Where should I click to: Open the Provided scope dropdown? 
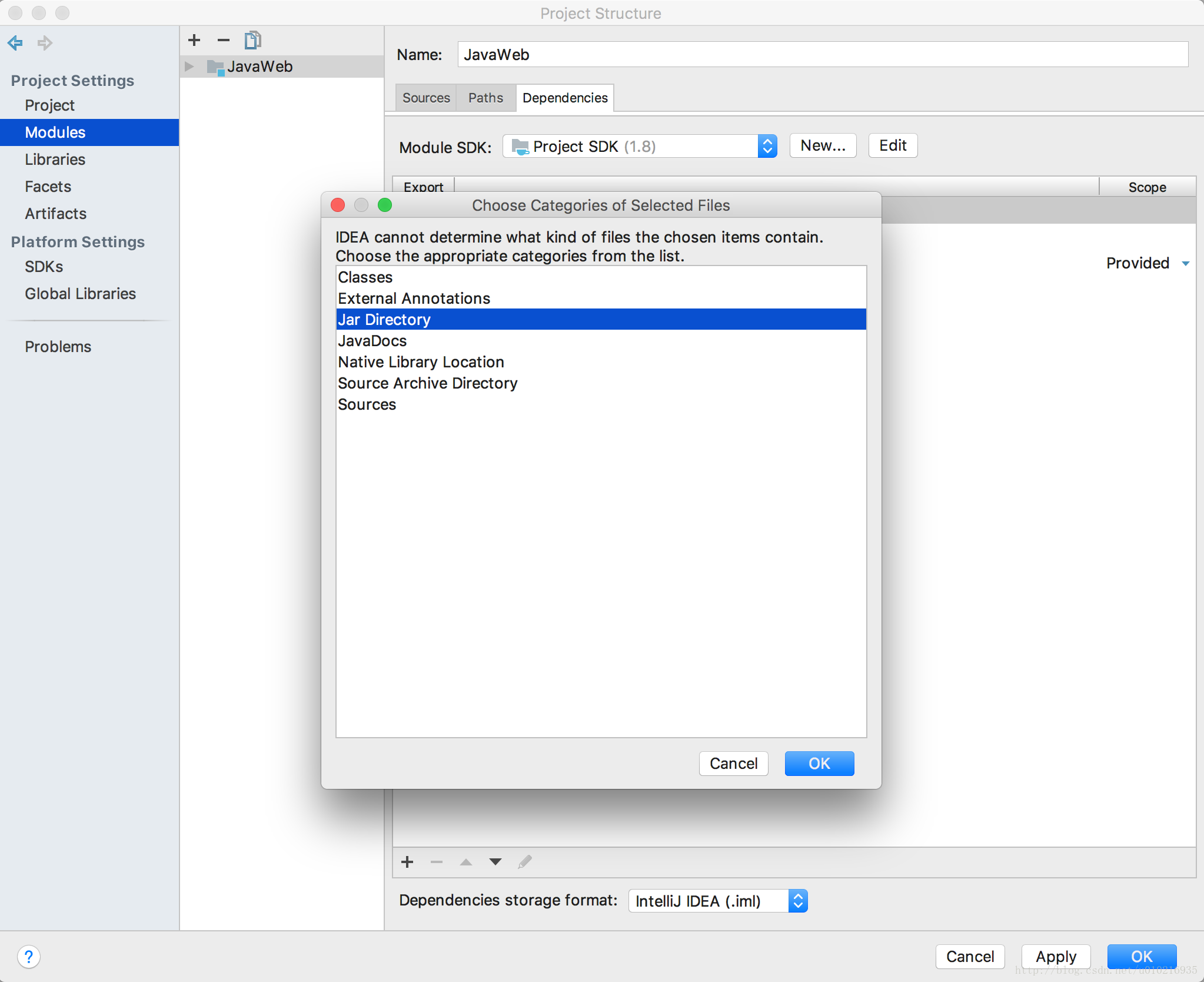(x=1186, y=263)
